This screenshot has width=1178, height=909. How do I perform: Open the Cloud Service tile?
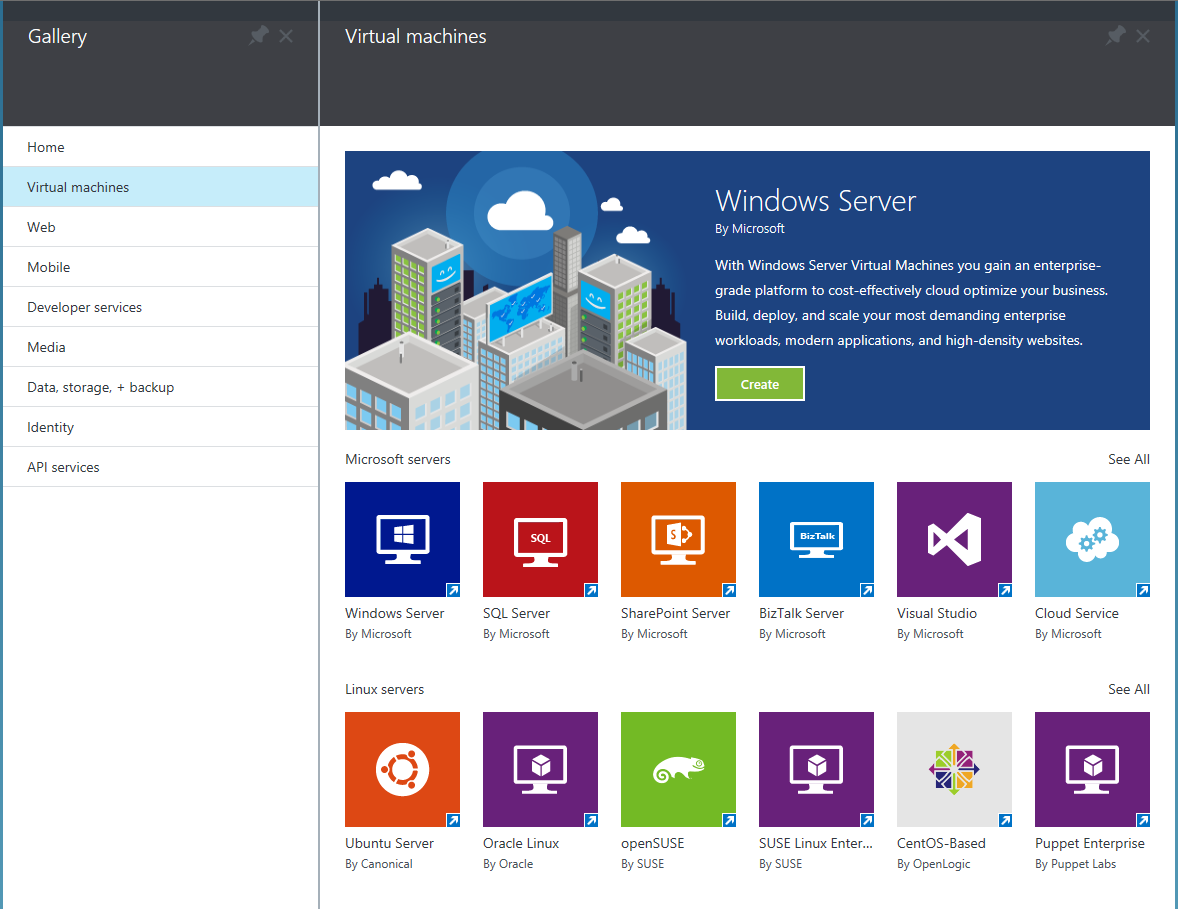click(1092, 539)
